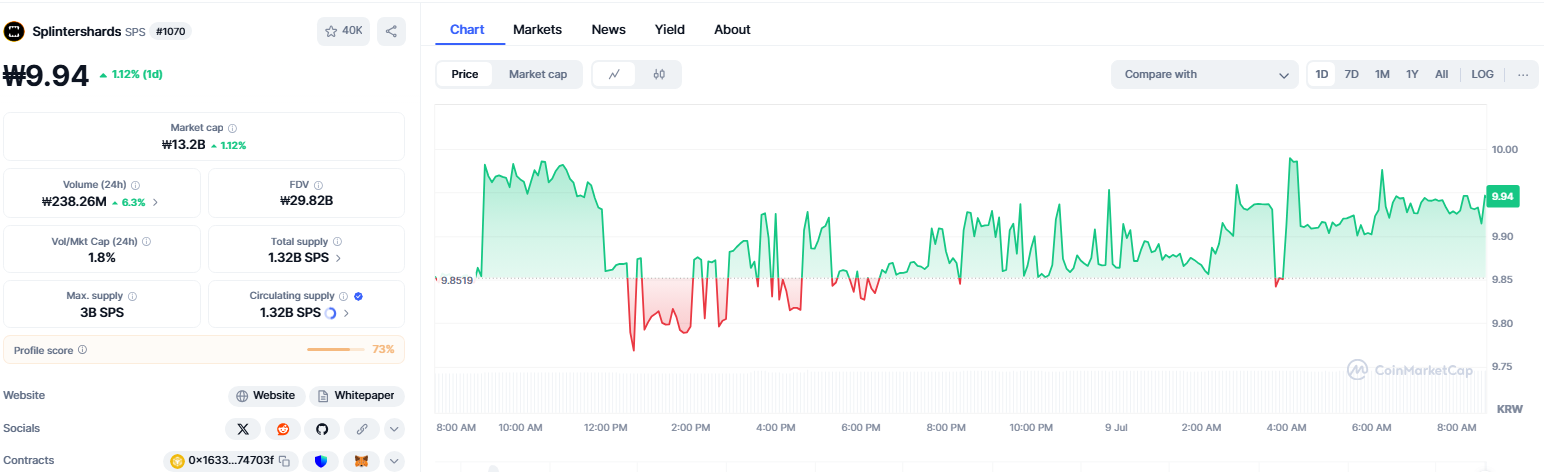Add token to MetaMask with fox icon

coord(362,461)
